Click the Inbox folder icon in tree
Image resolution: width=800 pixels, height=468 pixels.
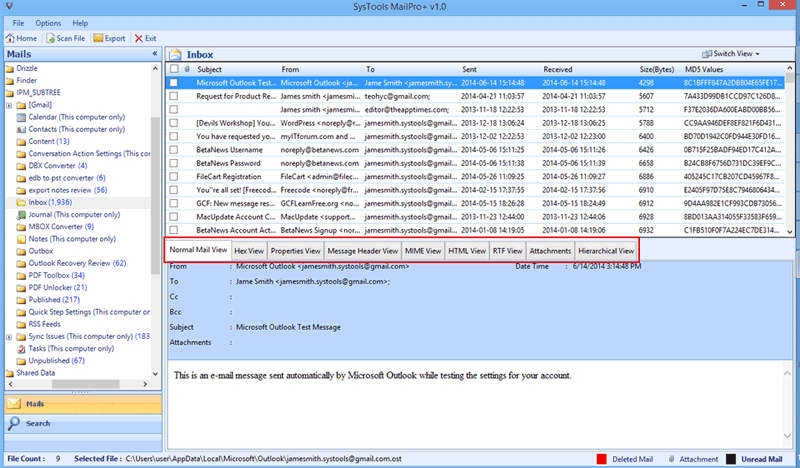pyautogui.click(x=21, y=203)
